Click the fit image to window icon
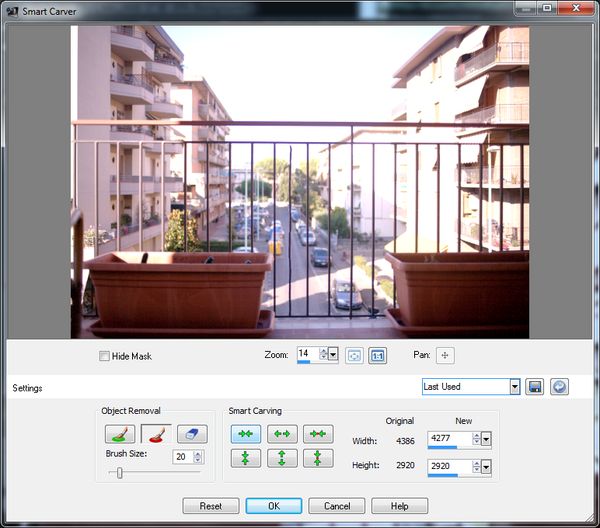Viewport: 600px width, 528px height. coord(354,355)
